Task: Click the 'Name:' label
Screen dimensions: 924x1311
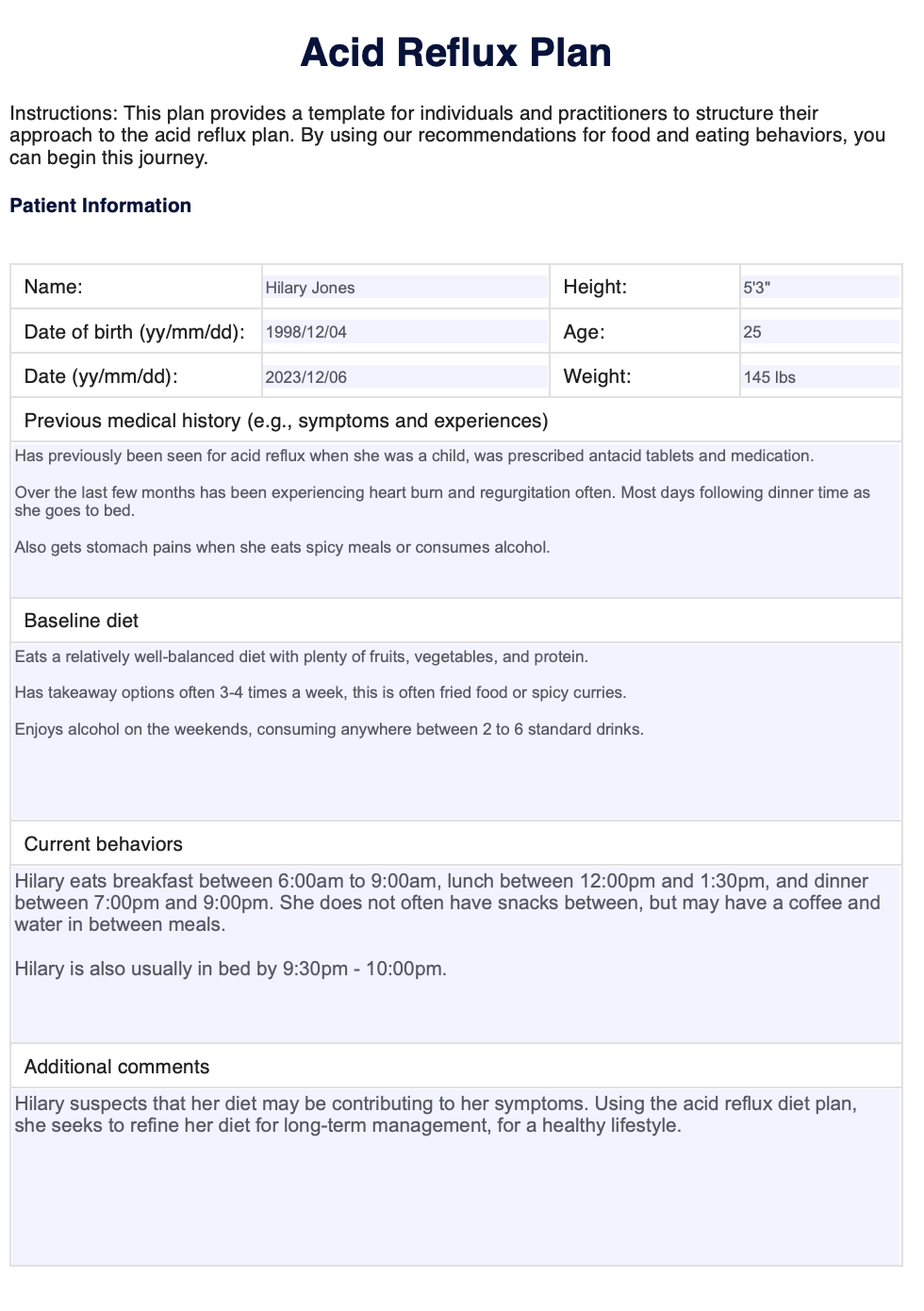Action: [x=54, y=287]
